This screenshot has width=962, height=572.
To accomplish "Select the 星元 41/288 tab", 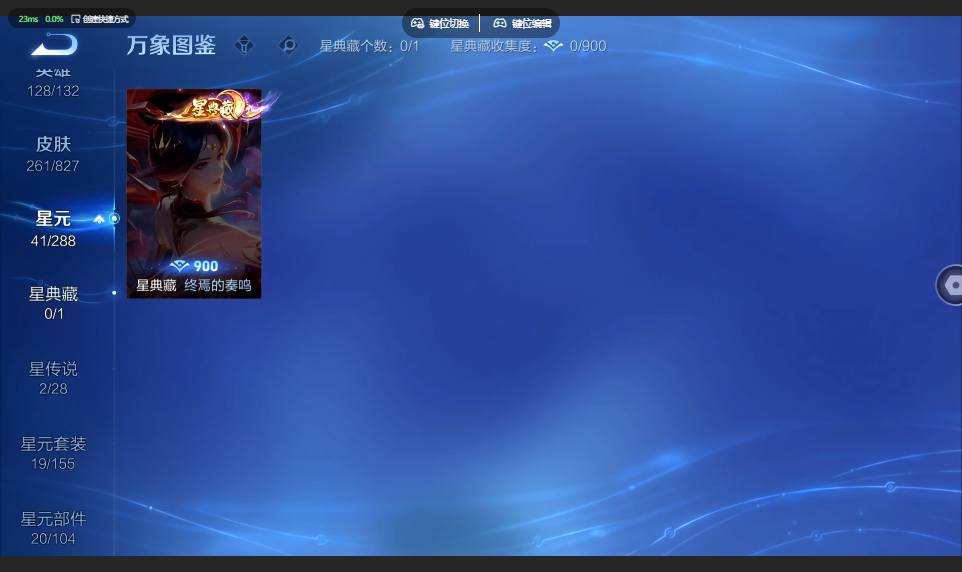I will (x=53, y=229).
